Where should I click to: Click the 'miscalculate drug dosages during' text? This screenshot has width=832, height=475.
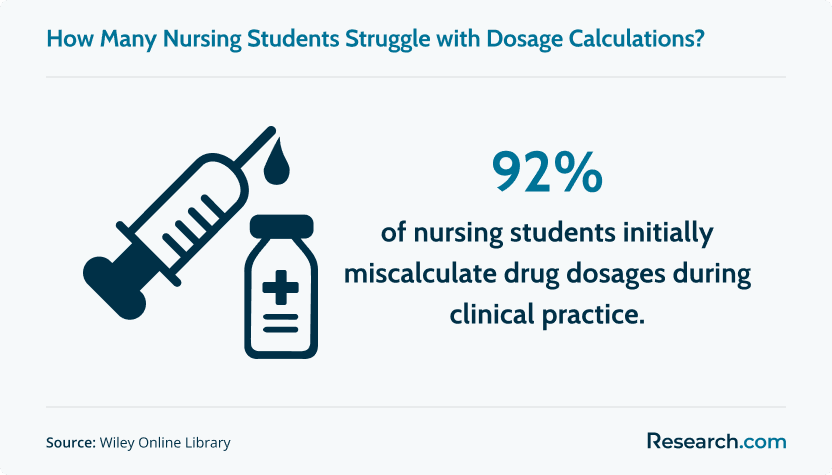[x=547, y=274]
